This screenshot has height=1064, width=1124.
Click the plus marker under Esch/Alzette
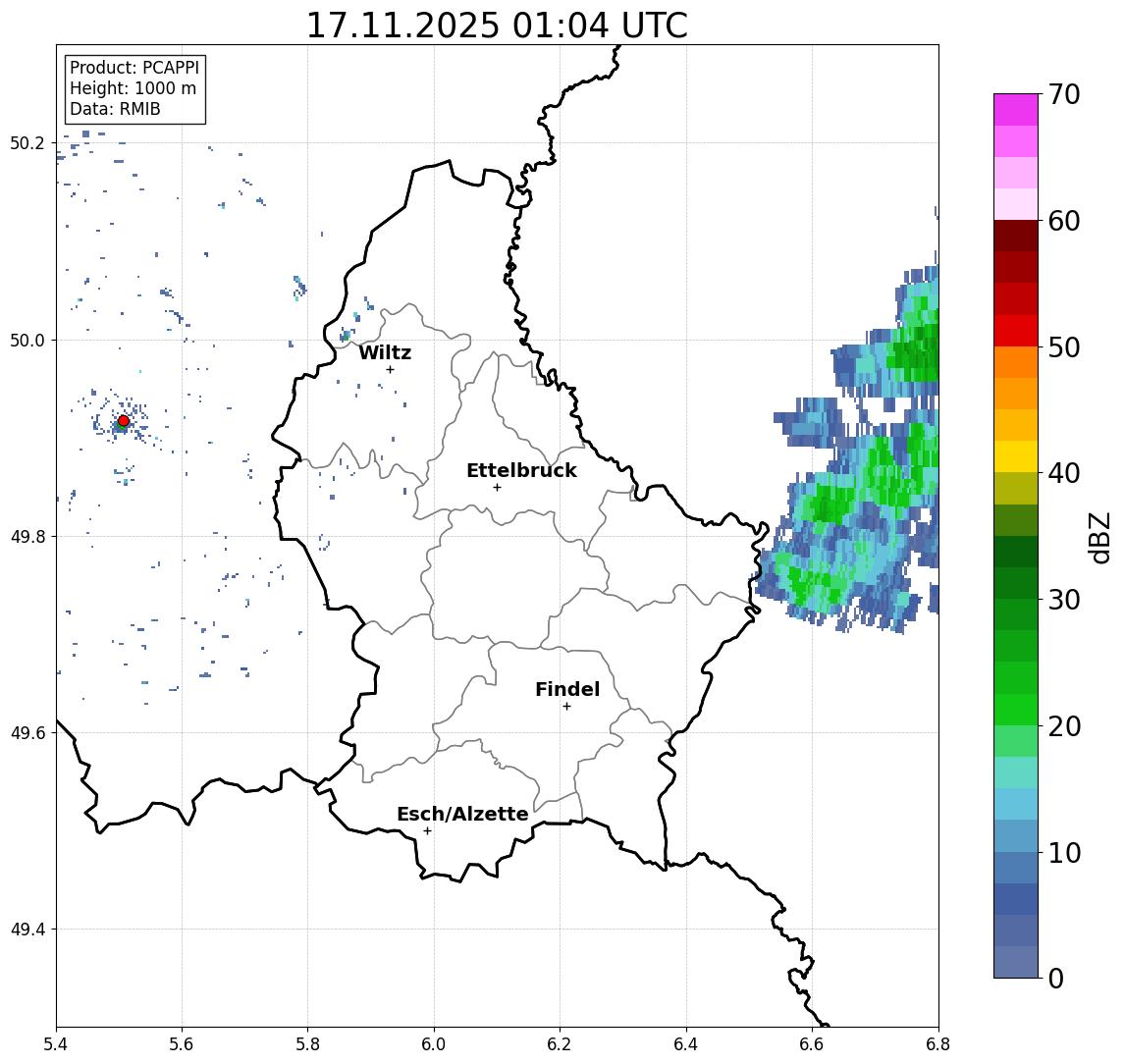427,831
